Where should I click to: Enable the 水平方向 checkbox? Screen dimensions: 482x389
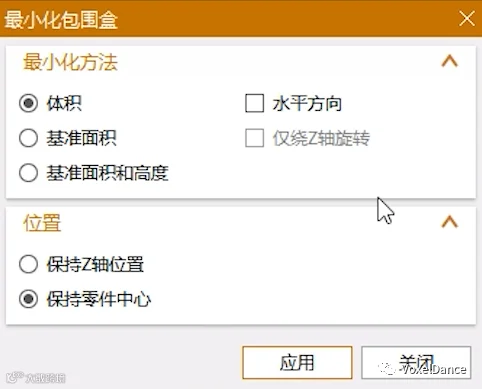(255, 103)
